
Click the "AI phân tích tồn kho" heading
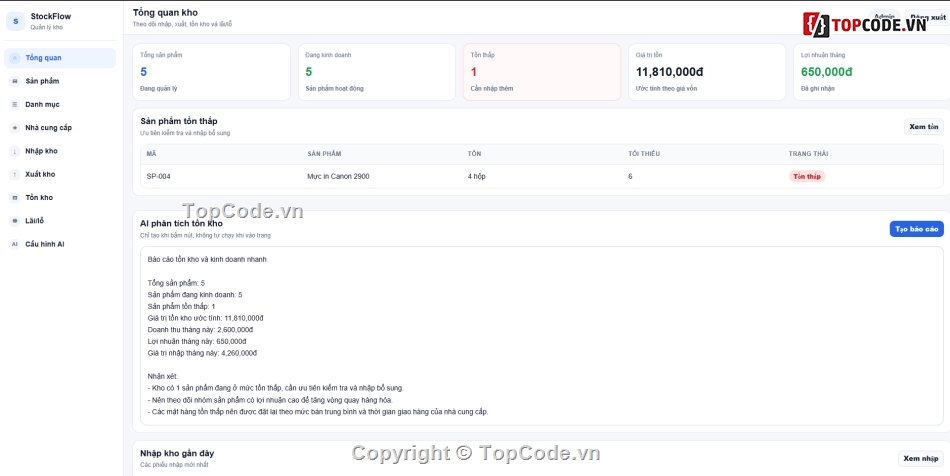[181, 223]
